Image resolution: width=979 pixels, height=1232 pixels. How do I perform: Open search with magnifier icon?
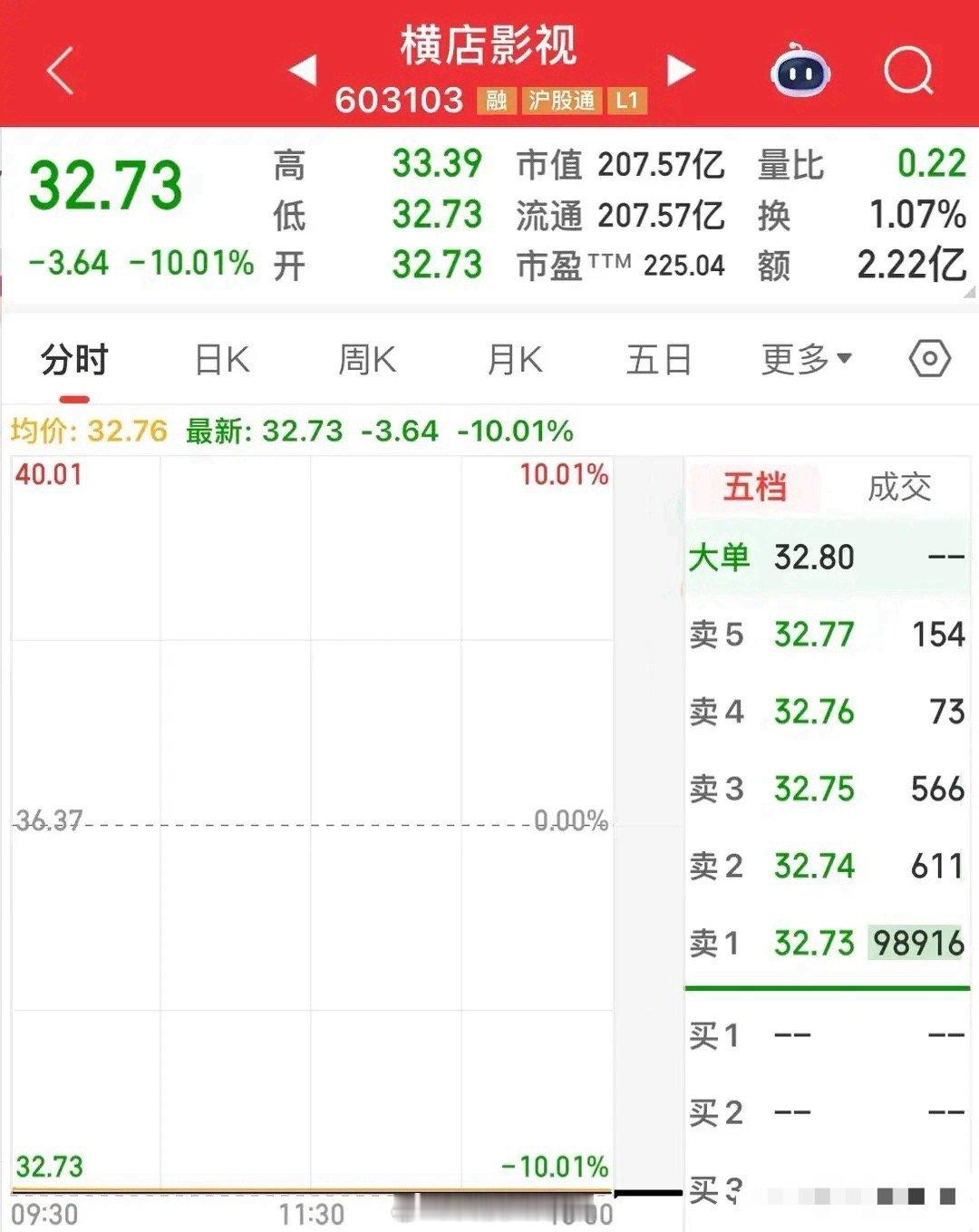(908, 70)
